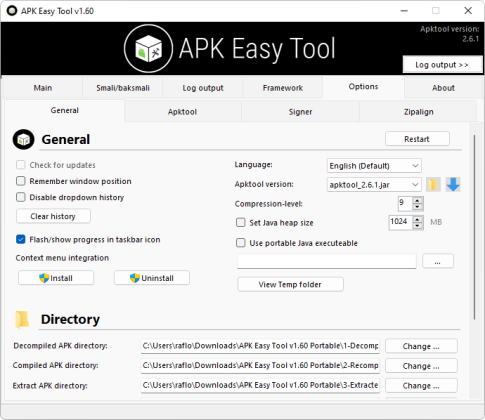Select the Options tab
The width and height of the screenshot is (485, 420).
point(363,87)
